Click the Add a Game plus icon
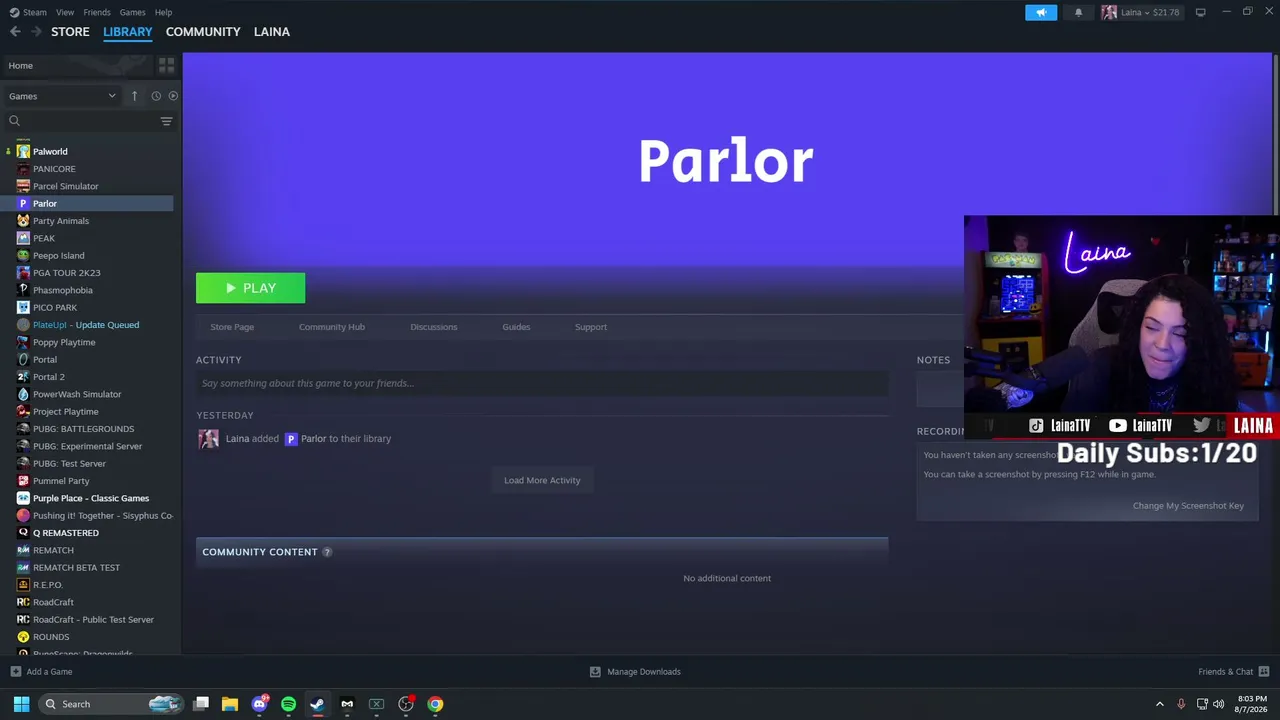 point(15,672)
